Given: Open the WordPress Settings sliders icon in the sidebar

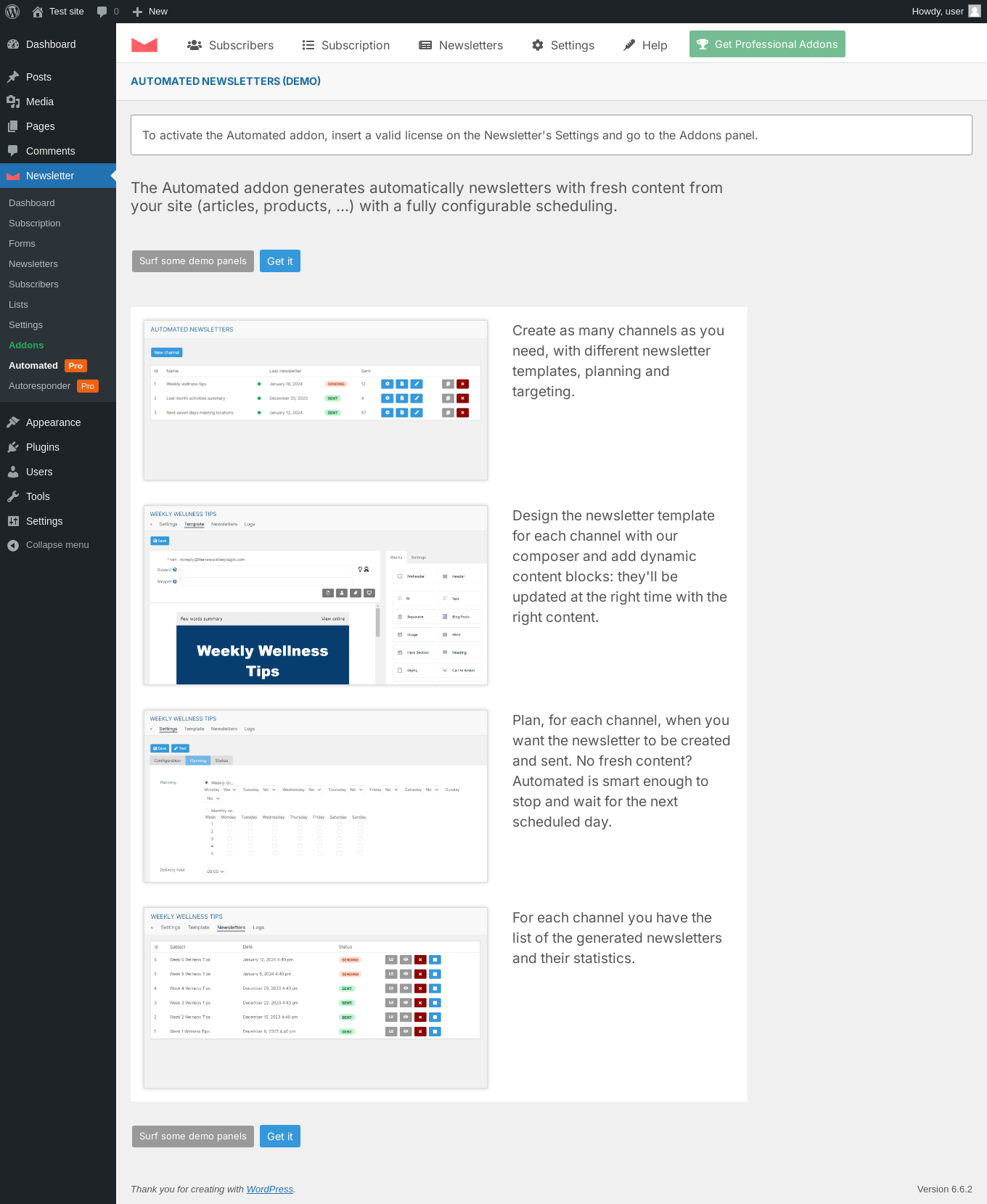Looking at the screenshot, I should [13, 521].
